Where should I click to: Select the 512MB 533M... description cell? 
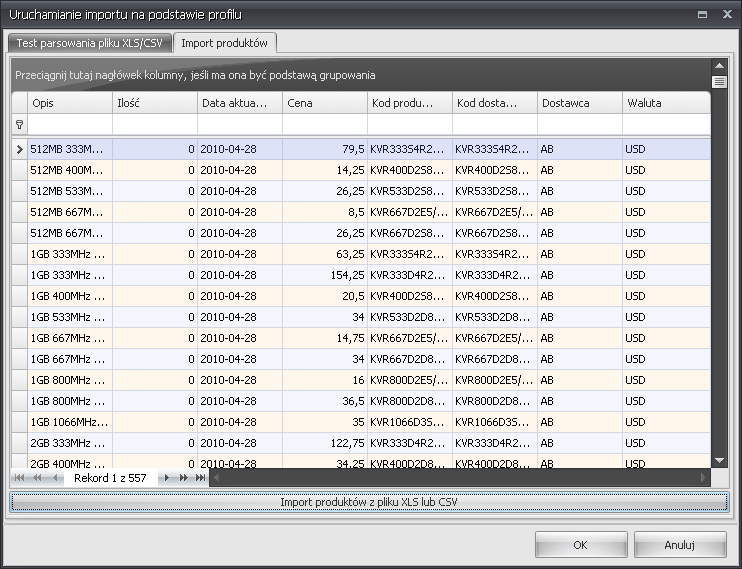[70, 191]
